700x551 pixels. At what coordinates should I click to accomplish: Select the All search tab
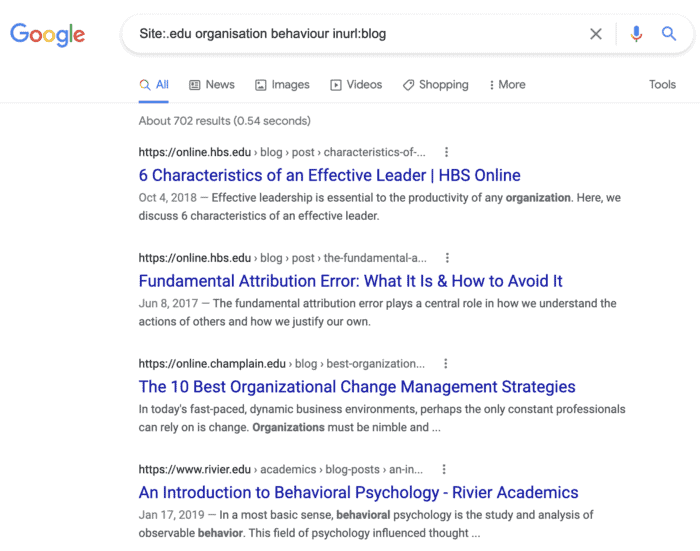154,85
